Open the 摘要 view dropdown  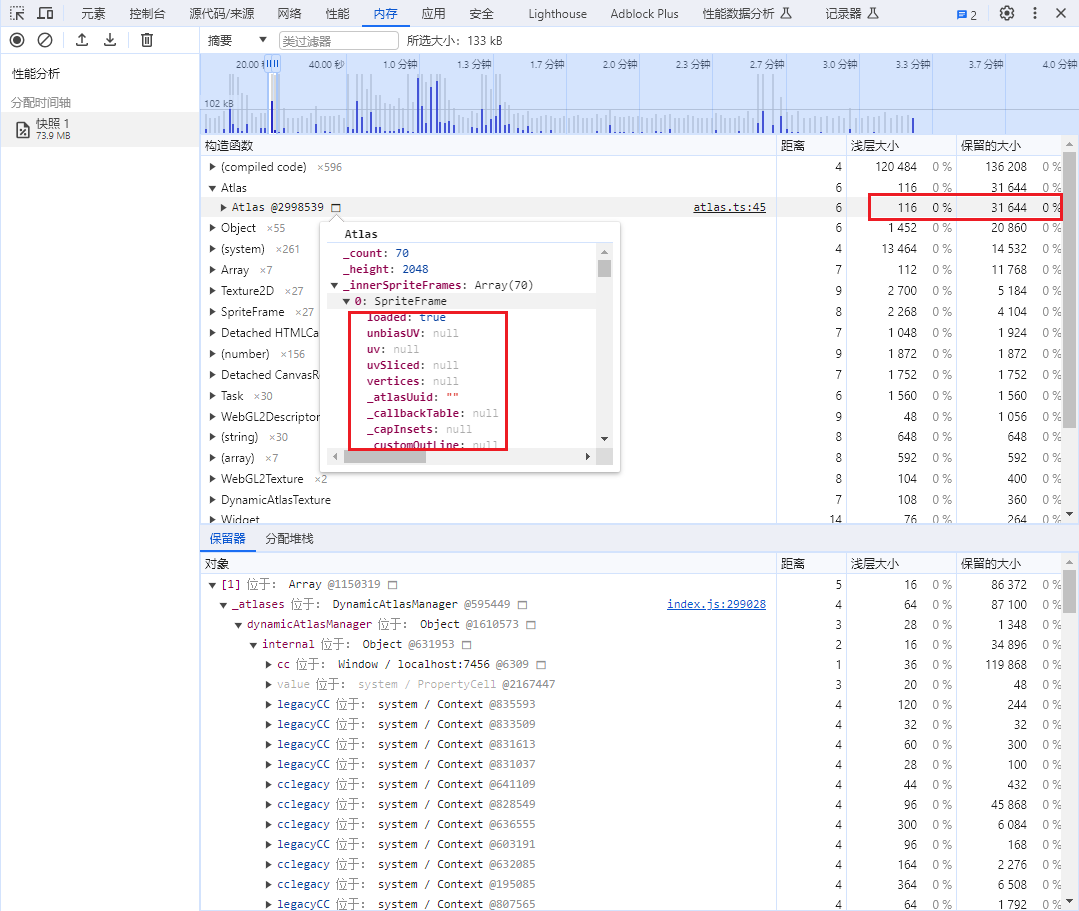[x=237, y=40]
